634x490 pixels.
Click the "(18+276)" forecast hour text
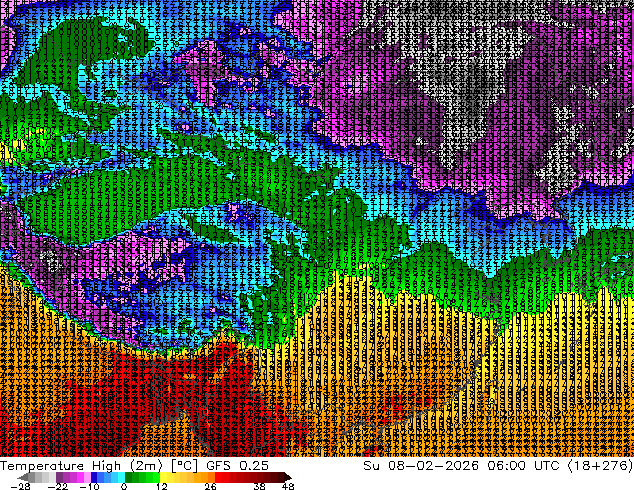[600, 465]
